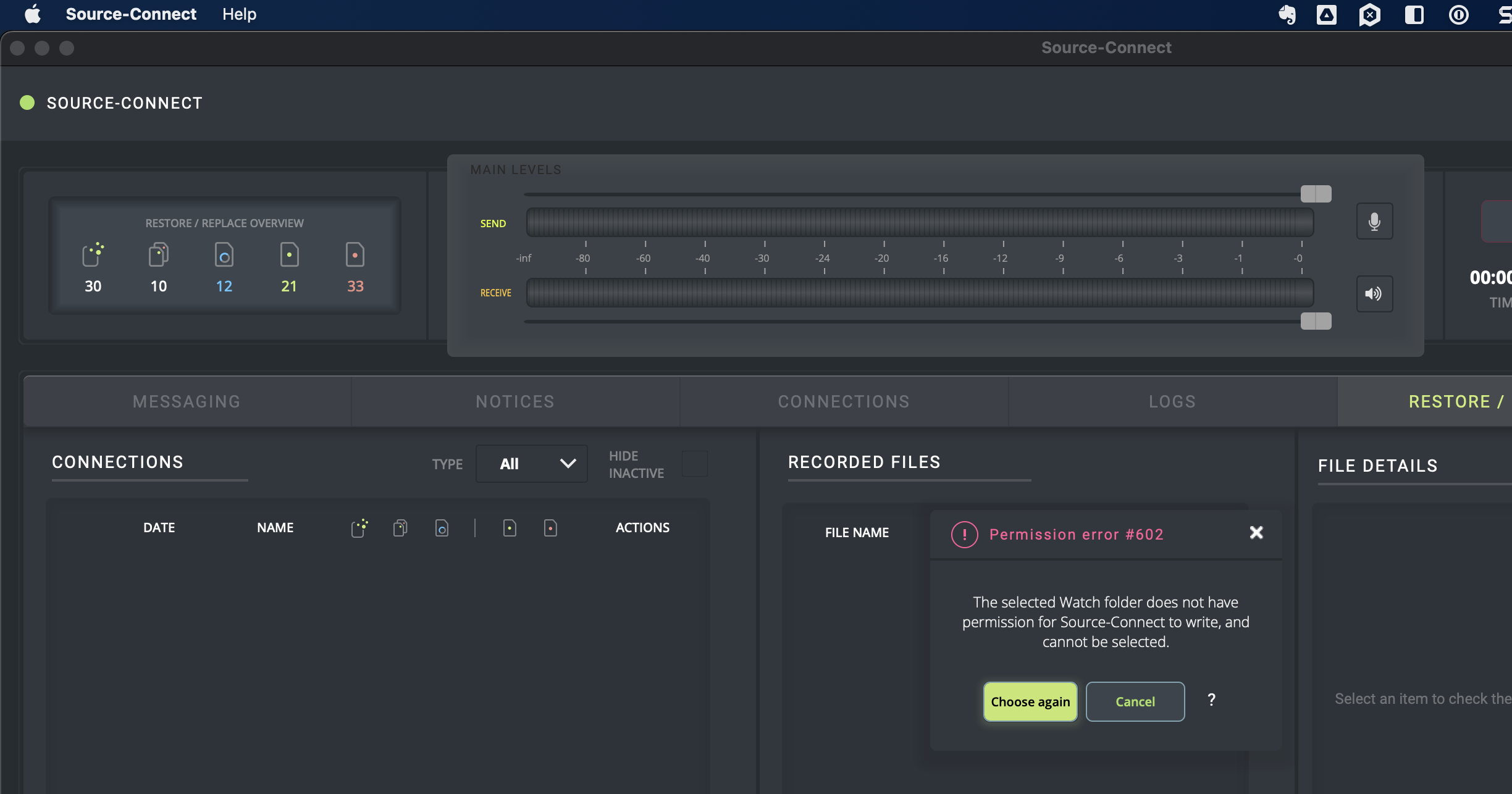Close the Permission error #602 popup
Viewport: 1512px width, 794px height.
(x=1256, y=532)
